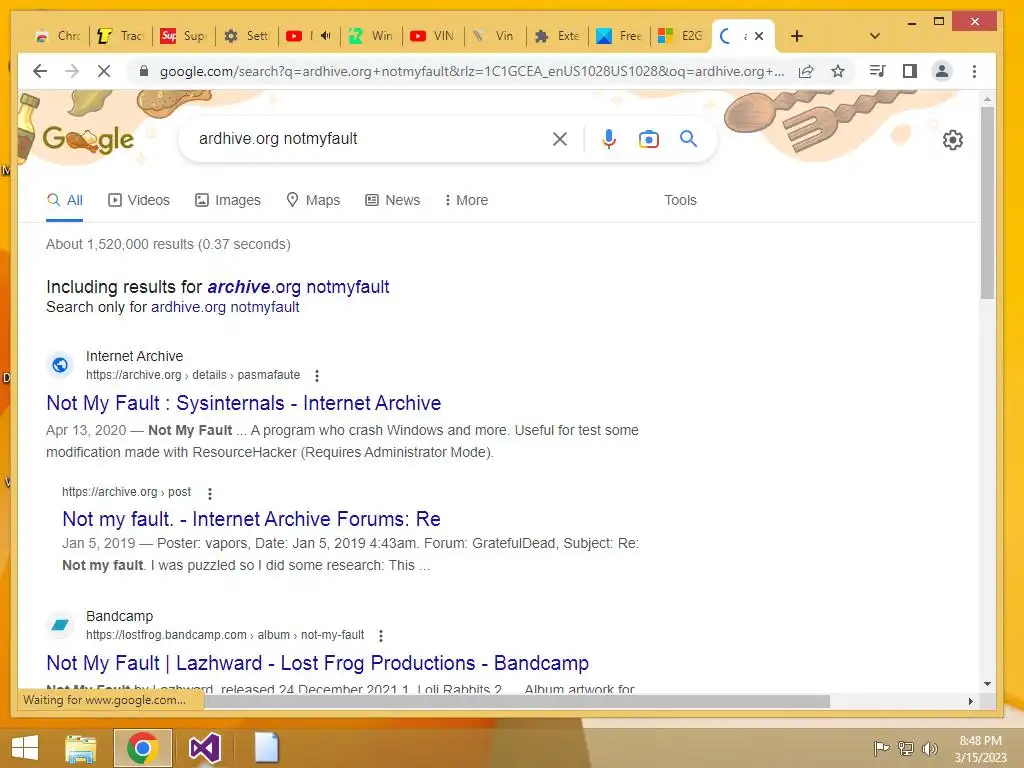The height and width of the screenshot is (768, 1024).
Task: Open Not my fault Internet Archive Forums result
Action: coord(251,519)
